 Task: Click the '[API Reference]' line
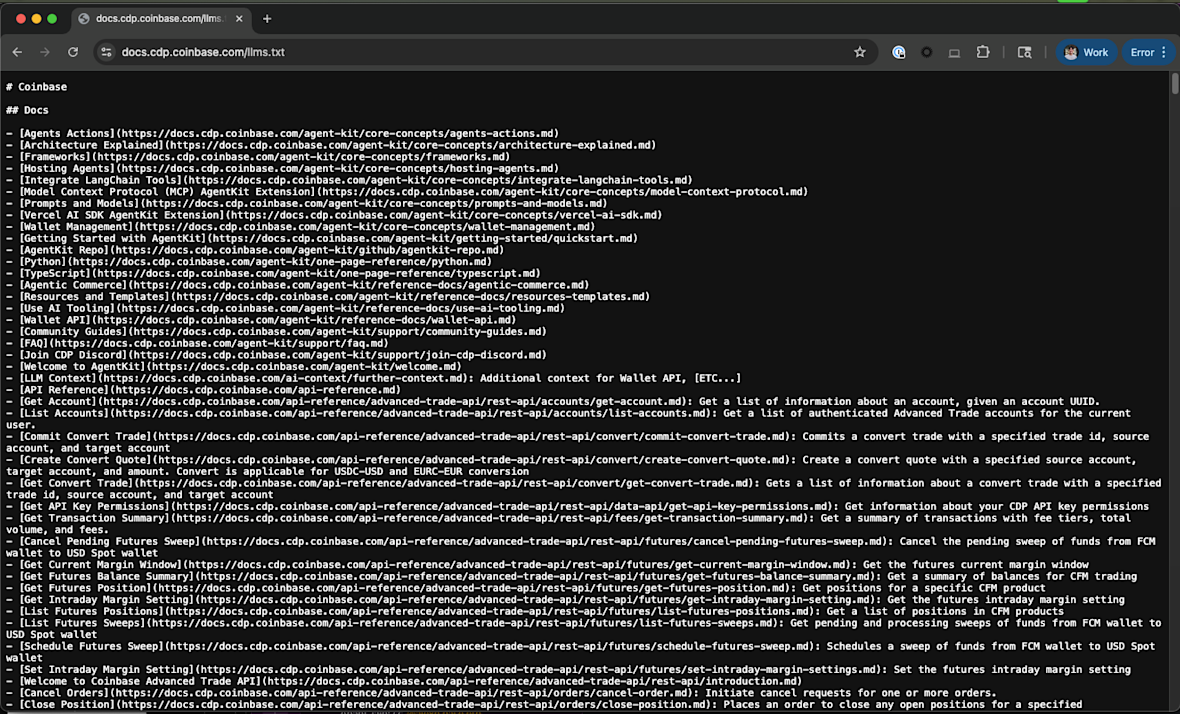point(203,390)
